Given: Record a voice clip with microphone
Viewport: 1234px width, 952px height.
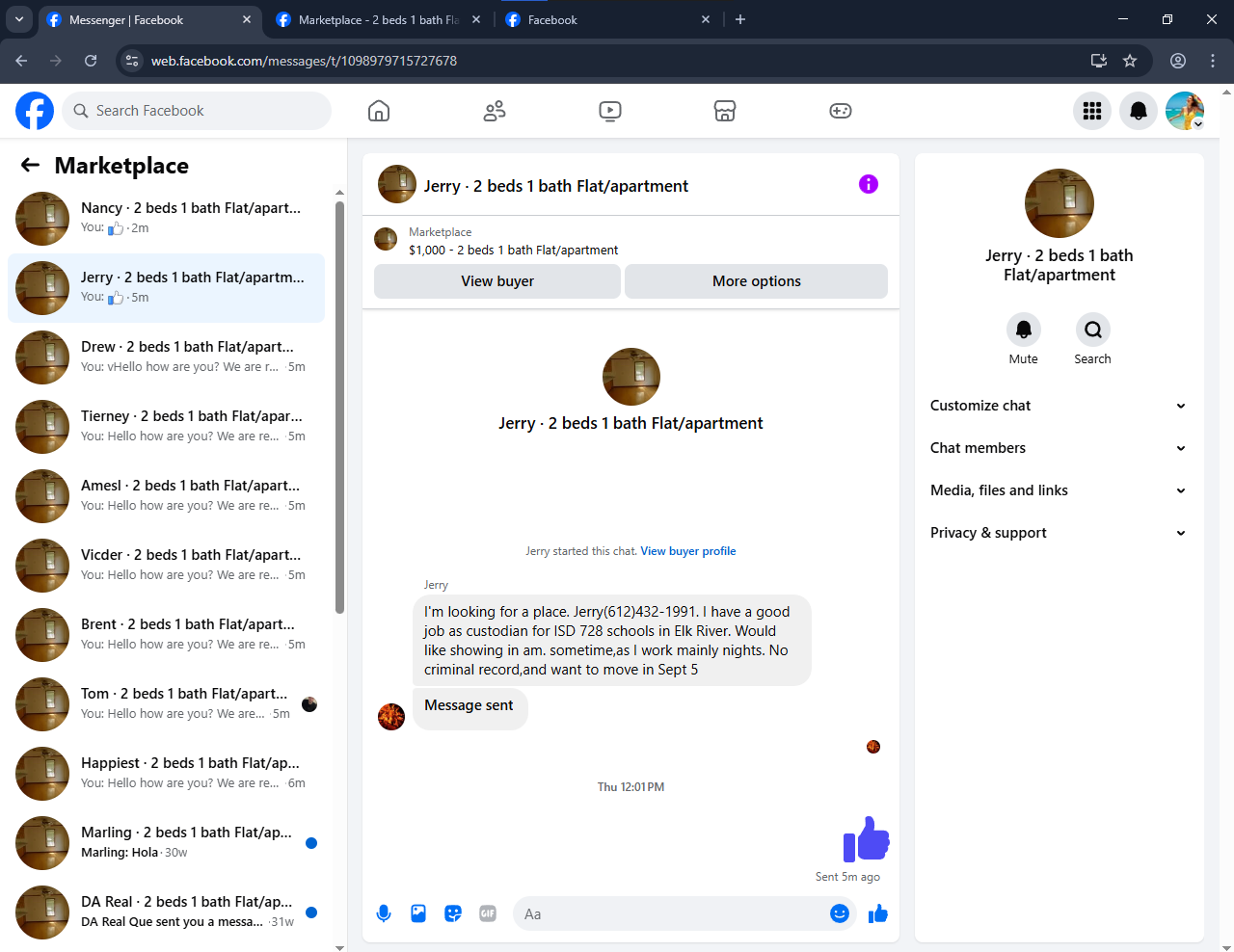Looking at the screenshot, I should 384,913.
